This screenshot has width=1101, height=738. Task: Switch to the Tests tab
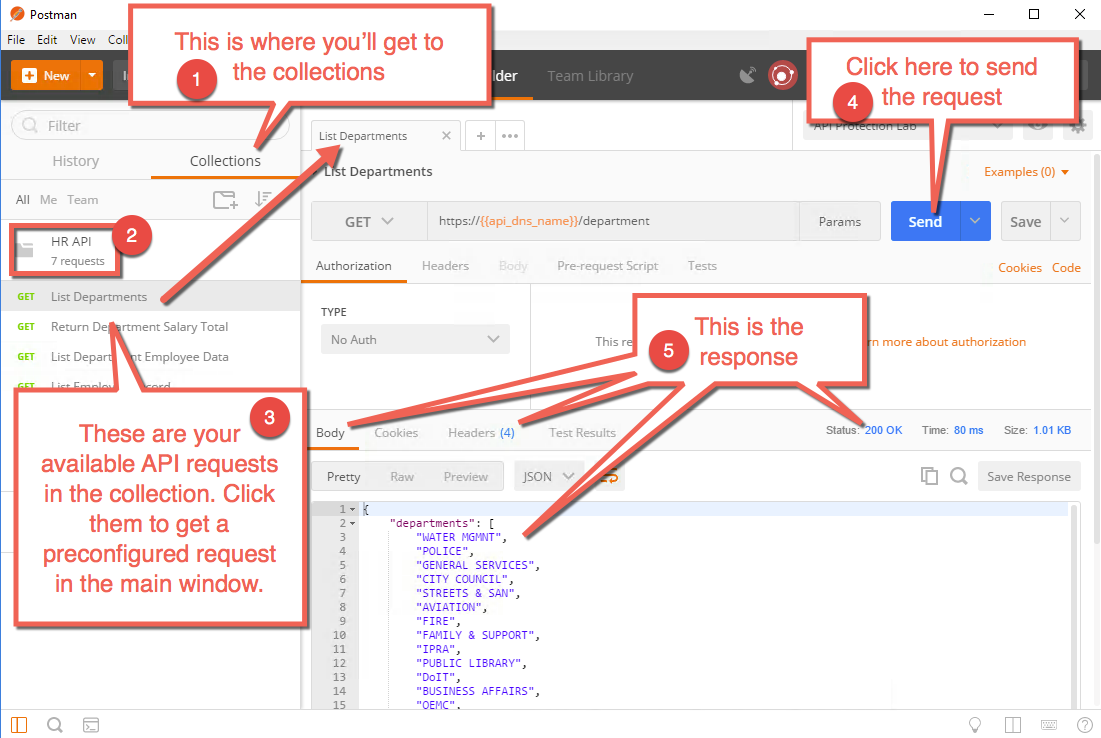tap(702, 266)
